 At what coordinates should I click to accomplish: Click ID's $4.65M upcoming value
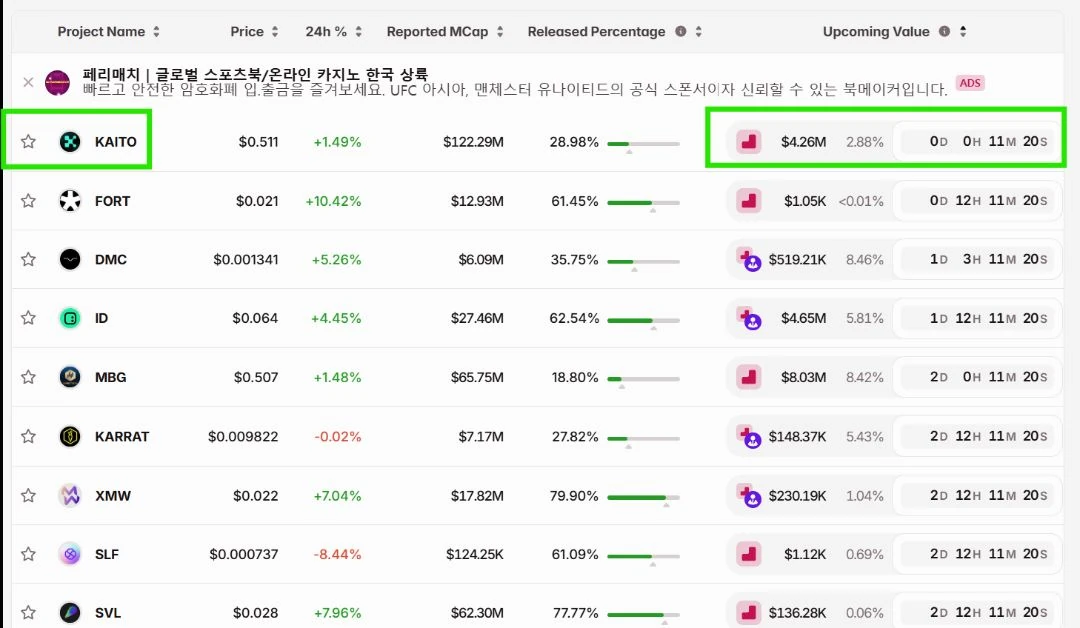click(803, 318)
